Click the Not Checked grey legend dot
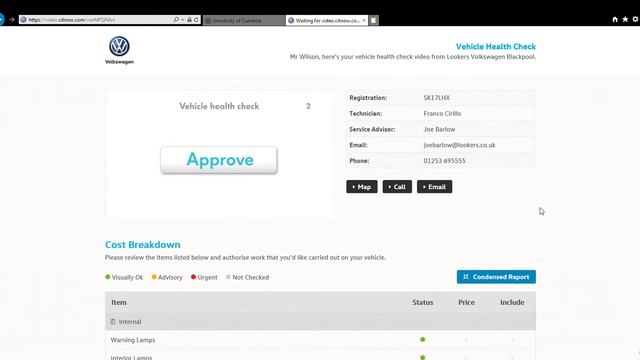Screen dimensions: 640x360 [228, 277]
